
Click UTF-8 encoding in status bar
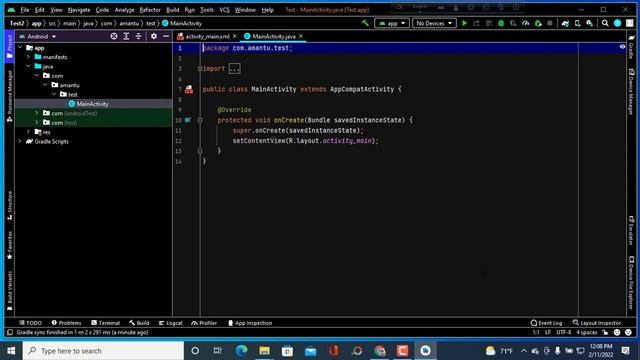[x=564, y=333]
